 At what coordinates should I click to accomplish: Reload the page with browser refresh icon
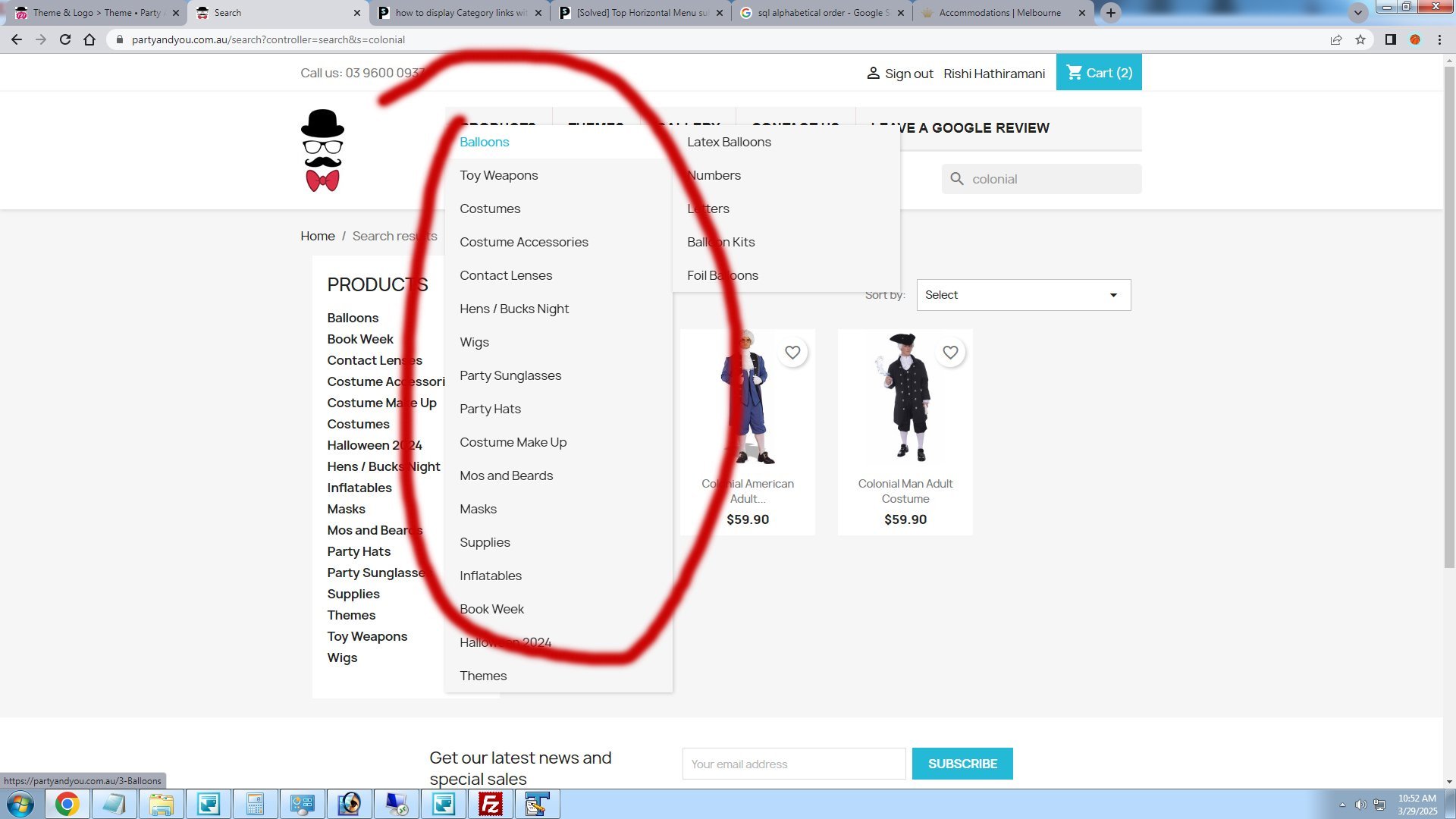(x=65, y=39)
